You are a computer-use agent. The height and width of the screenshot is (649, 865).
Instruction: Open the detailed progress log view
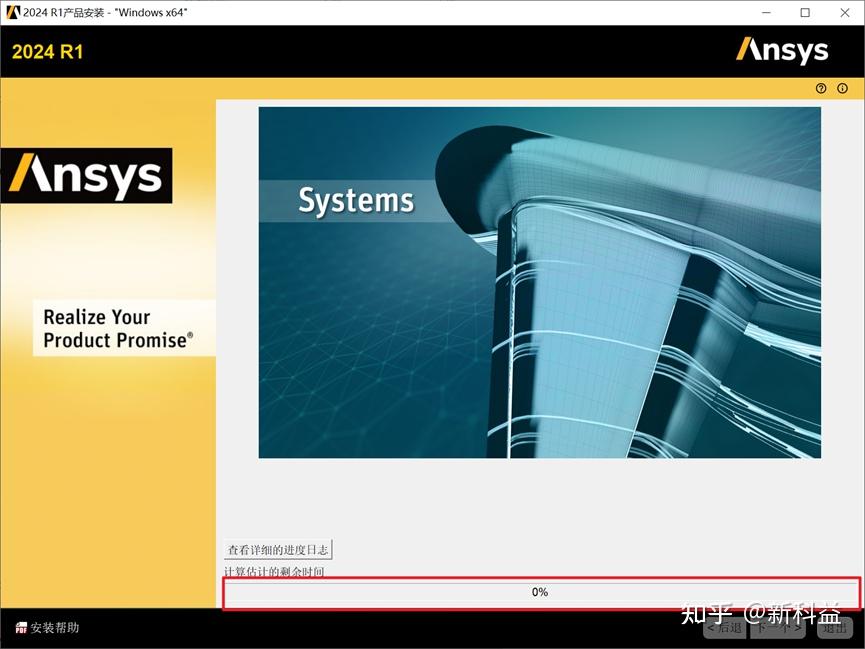tap(278, 549)
